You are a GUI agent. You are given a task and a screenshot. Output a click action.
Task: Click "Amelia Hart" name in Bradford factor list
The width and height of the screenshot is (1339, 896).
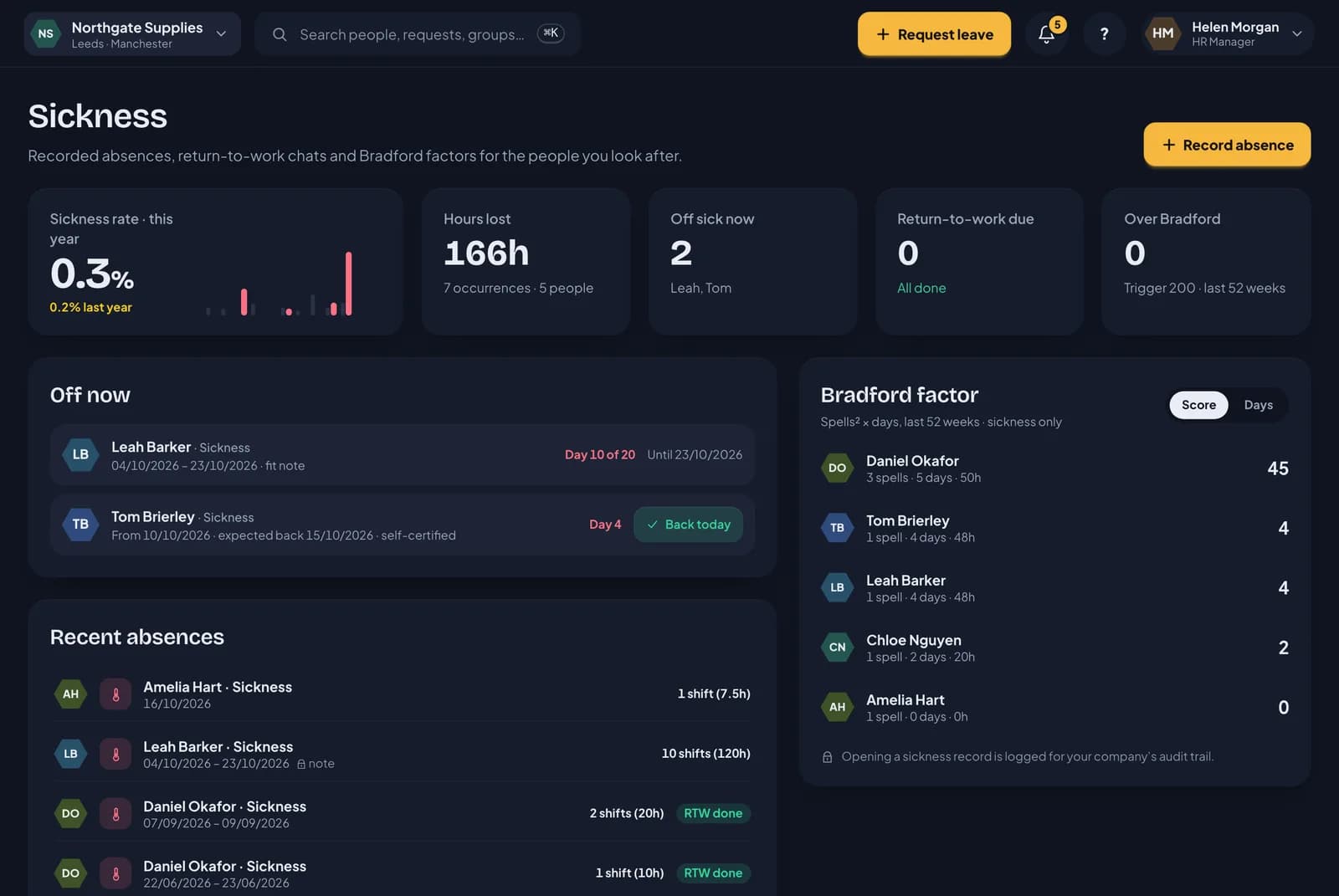pos(905,700)
